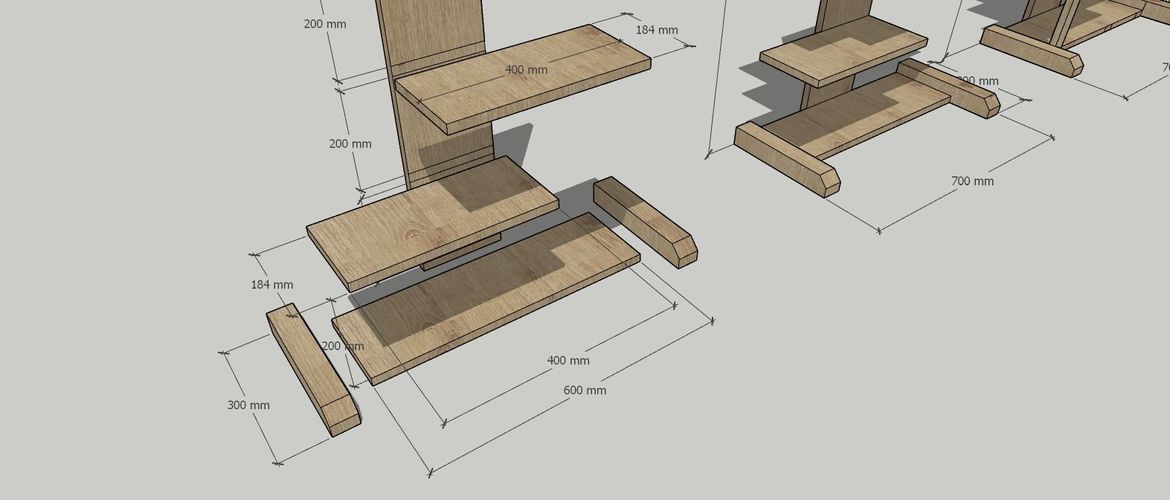Click the 200 mm label above the top shelf
Image resolution: width=1170 pixels, height=500 pixels.
[x=325, y=23]
